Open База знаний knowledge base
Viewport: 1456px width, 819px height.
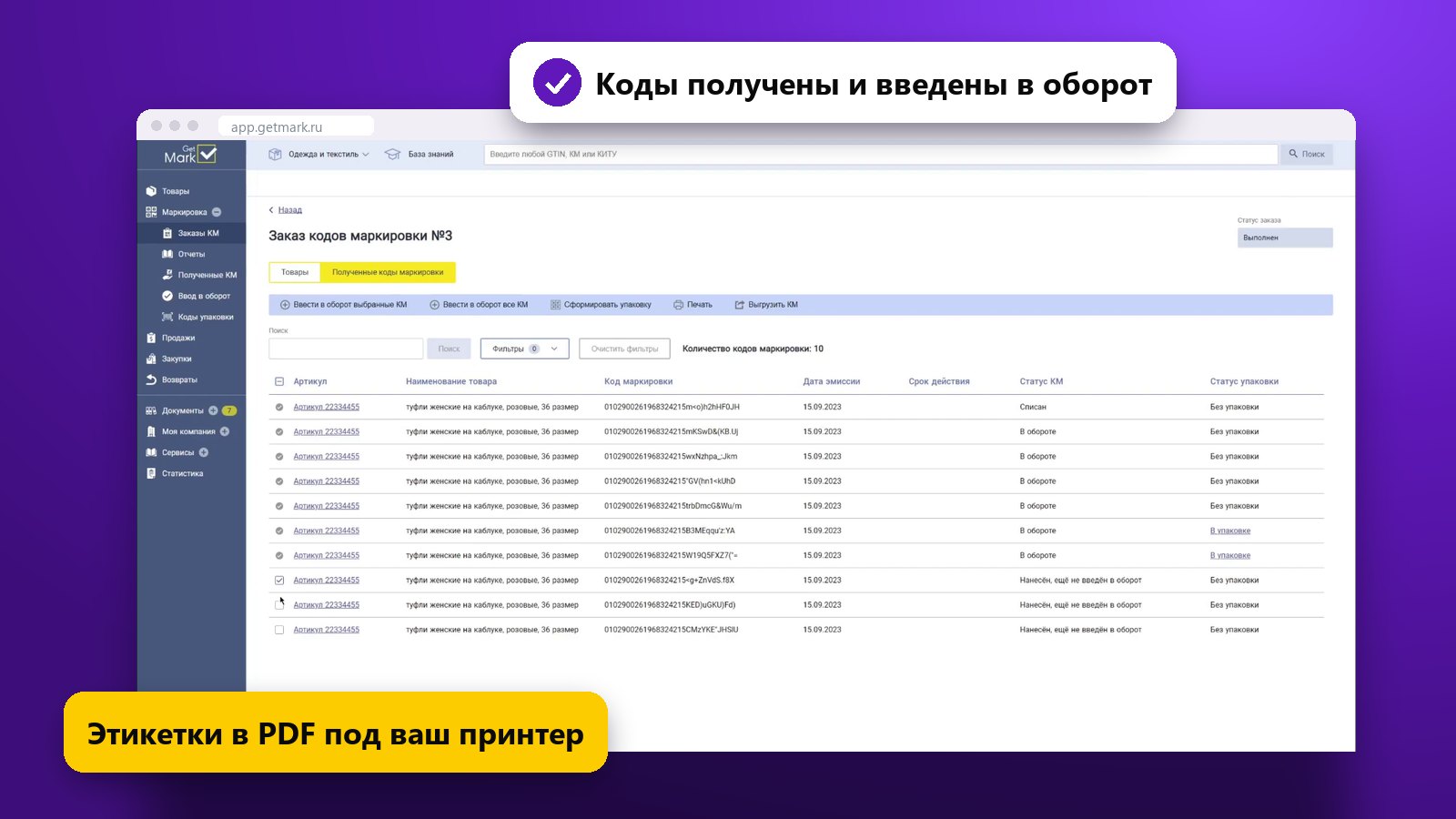coord(420,155)
